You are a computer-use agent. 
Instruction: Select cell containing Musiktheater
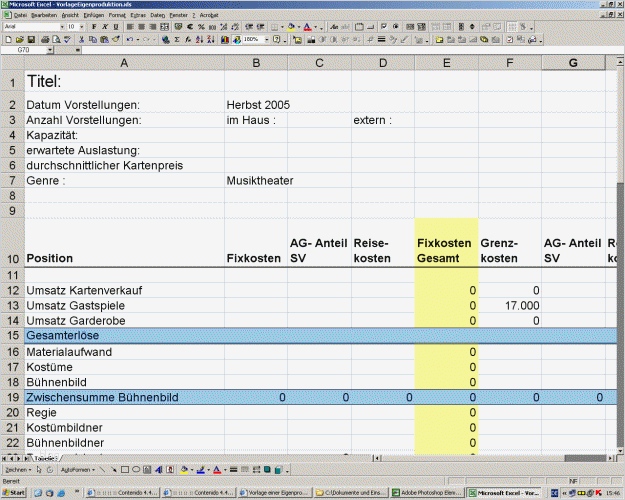pyautogui.click(x=255, y=181)
